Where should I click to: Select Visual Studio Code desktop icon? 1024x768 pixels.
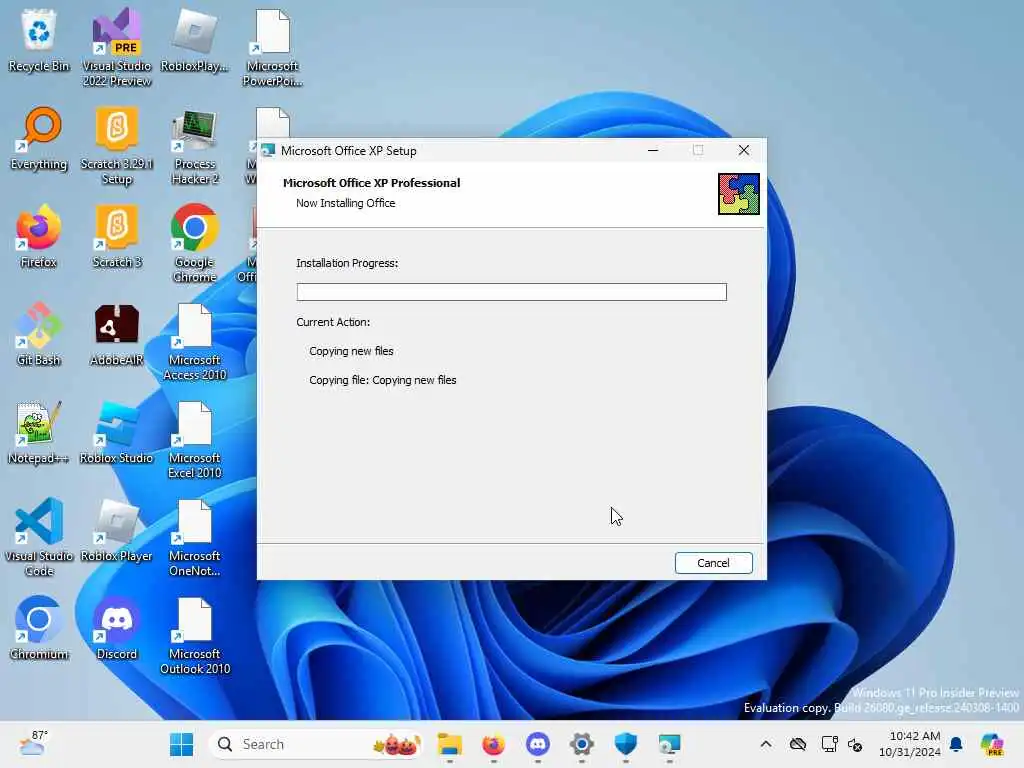point(39,537)
